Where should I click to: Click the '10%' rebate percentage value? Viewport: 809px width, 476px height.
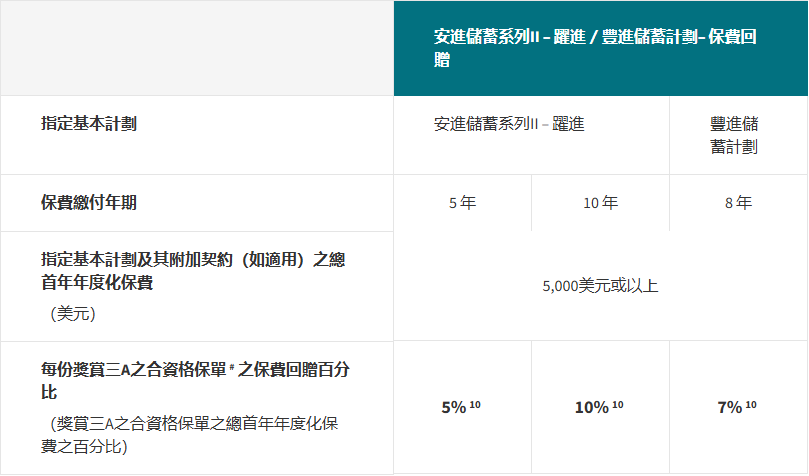(x=592, y=407)
